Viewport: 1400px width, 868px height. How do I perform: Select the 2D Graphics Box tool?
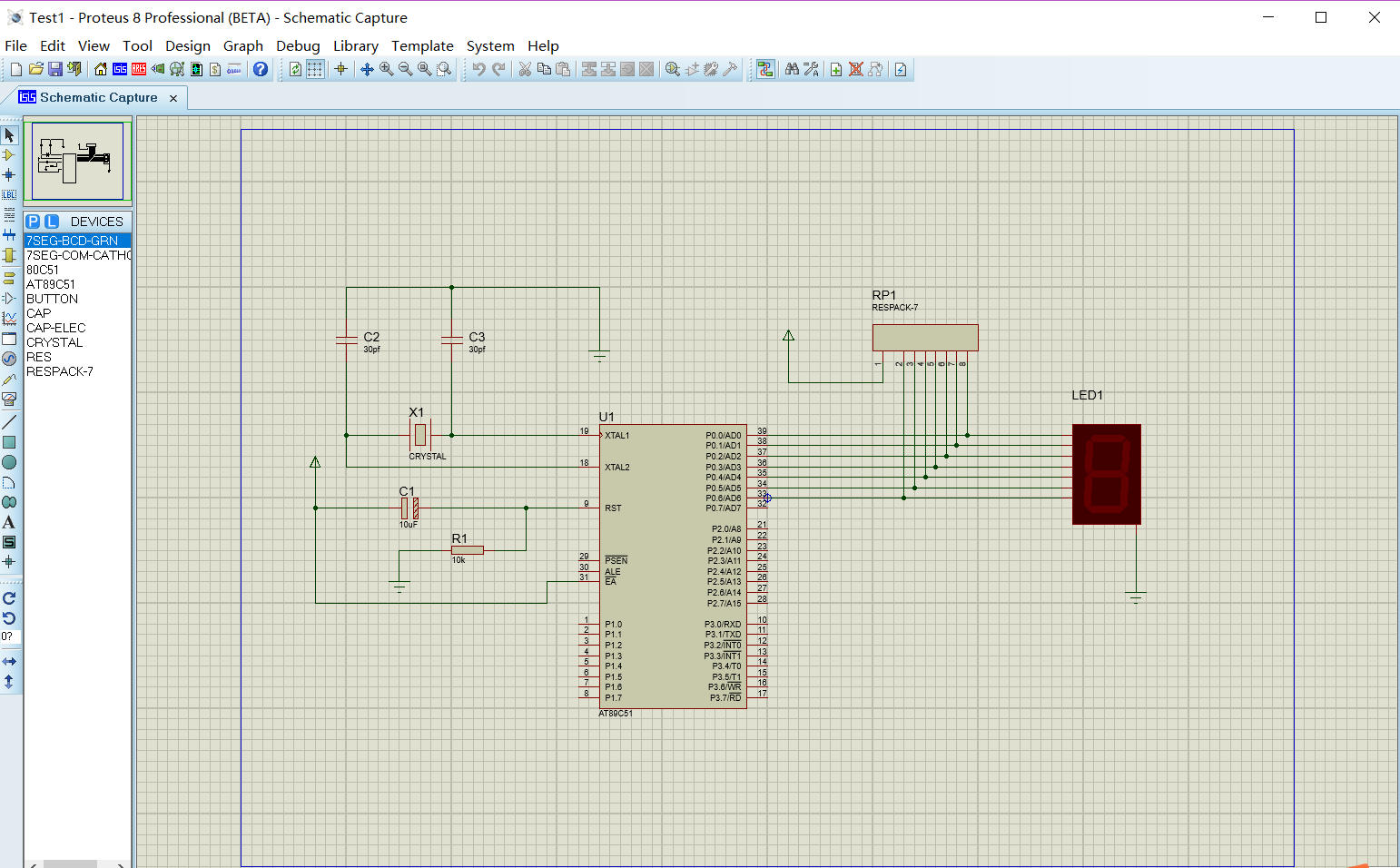tap(9, 442)
